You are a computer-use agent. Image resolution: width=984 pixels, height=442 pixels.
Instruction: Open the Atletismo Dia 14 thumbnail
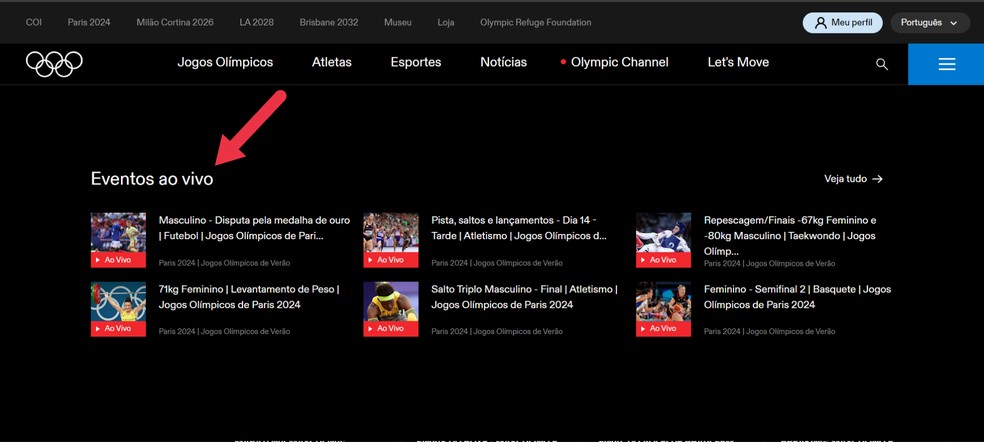[390, 240]
